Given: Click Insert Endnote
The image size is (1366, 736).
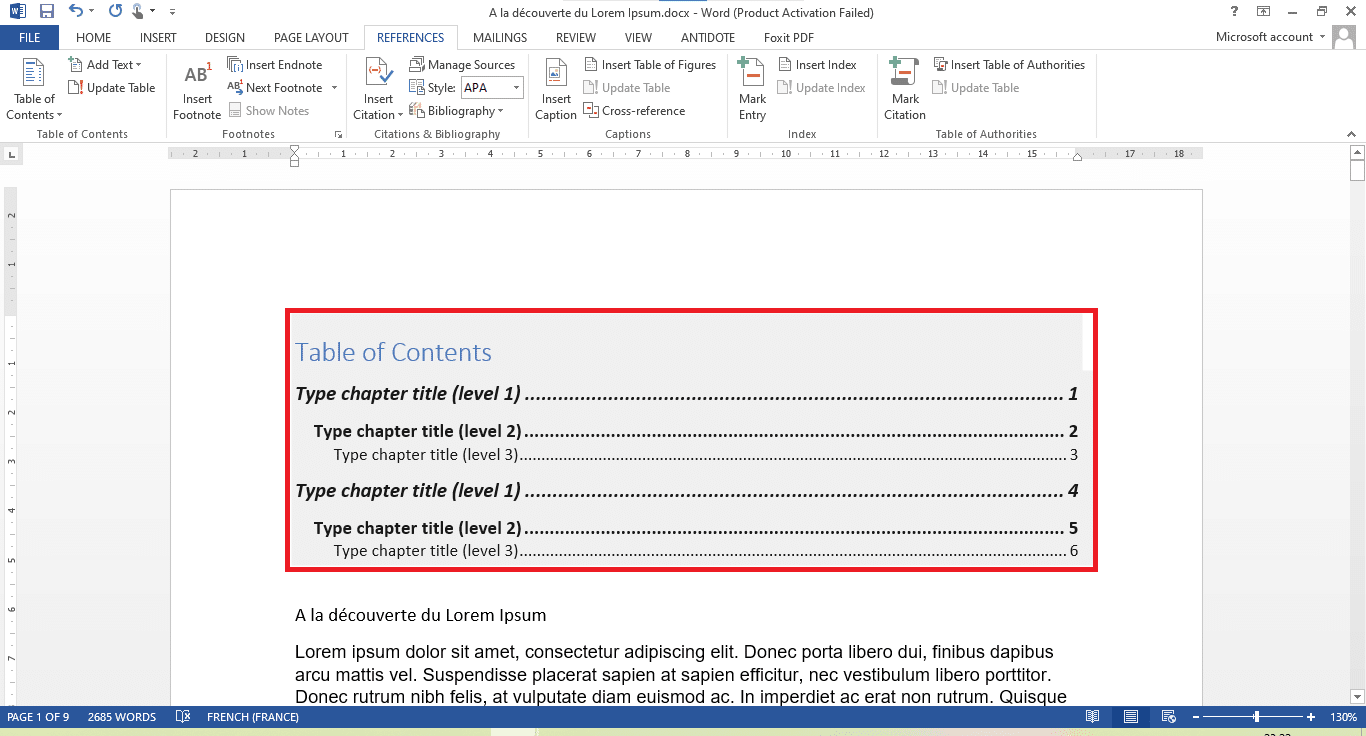Looking at the screenshot, I should 275,65.
